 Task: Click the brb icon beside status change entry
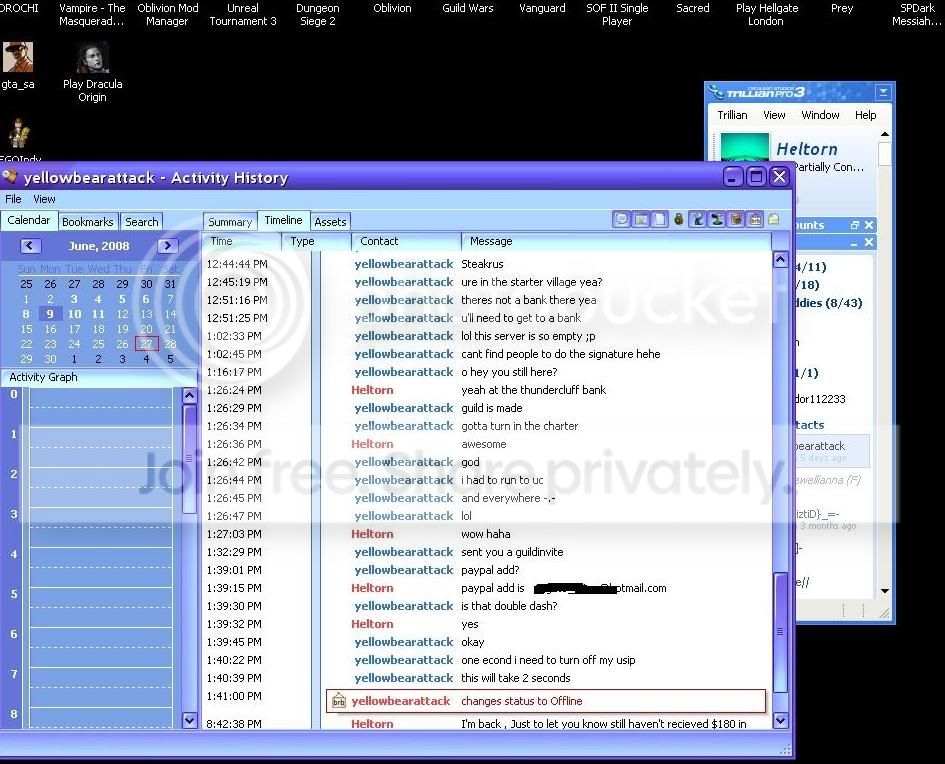tap(339, 701)
